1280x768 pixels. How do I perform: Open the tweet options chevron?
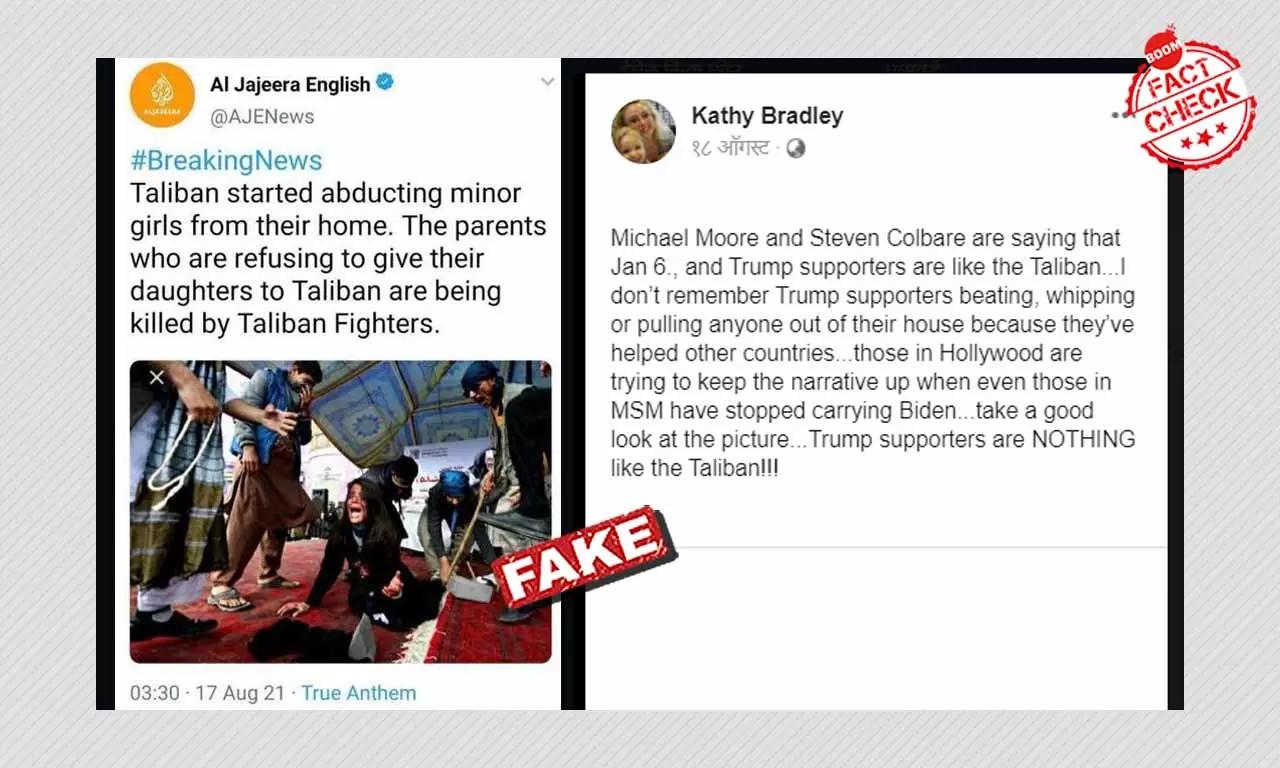point(547,82)
